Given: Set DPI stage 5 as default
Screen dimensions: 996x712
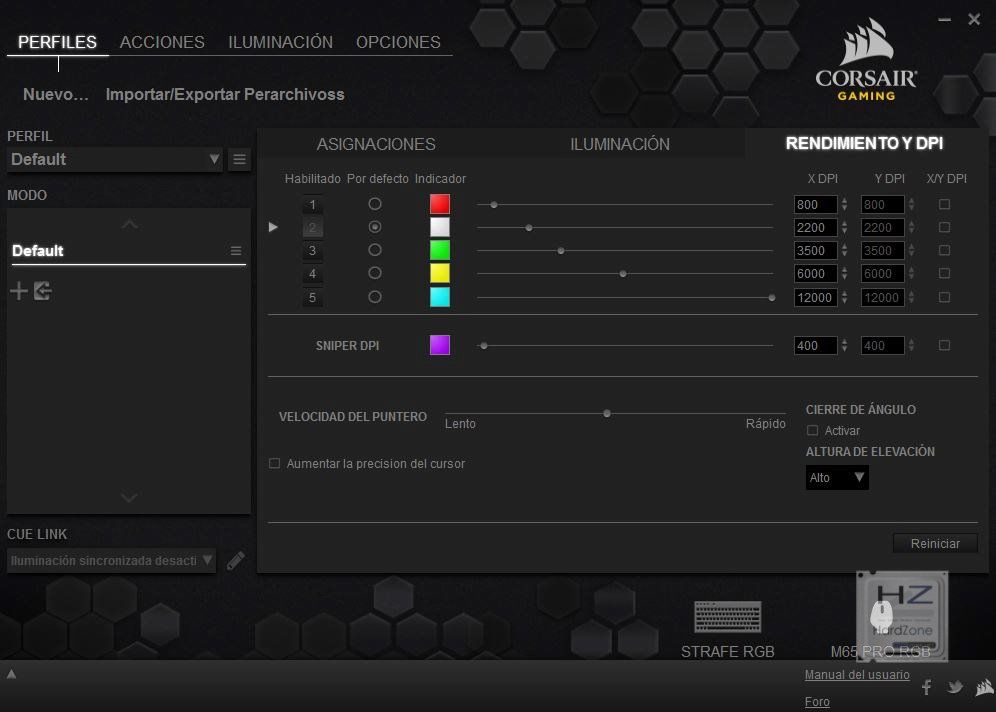Looking at the screenshot, I should [x=375, y=297].
